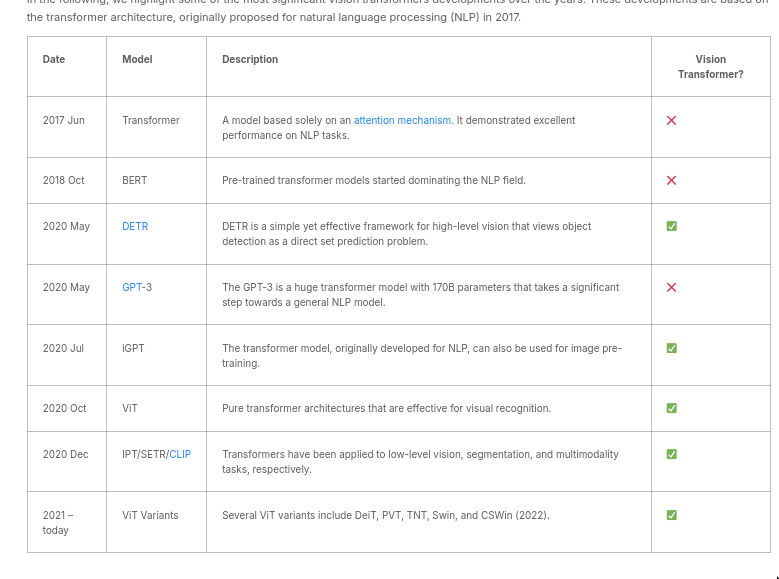
Task: Click the red X icon in Transformer row
Action: [671, 121]
